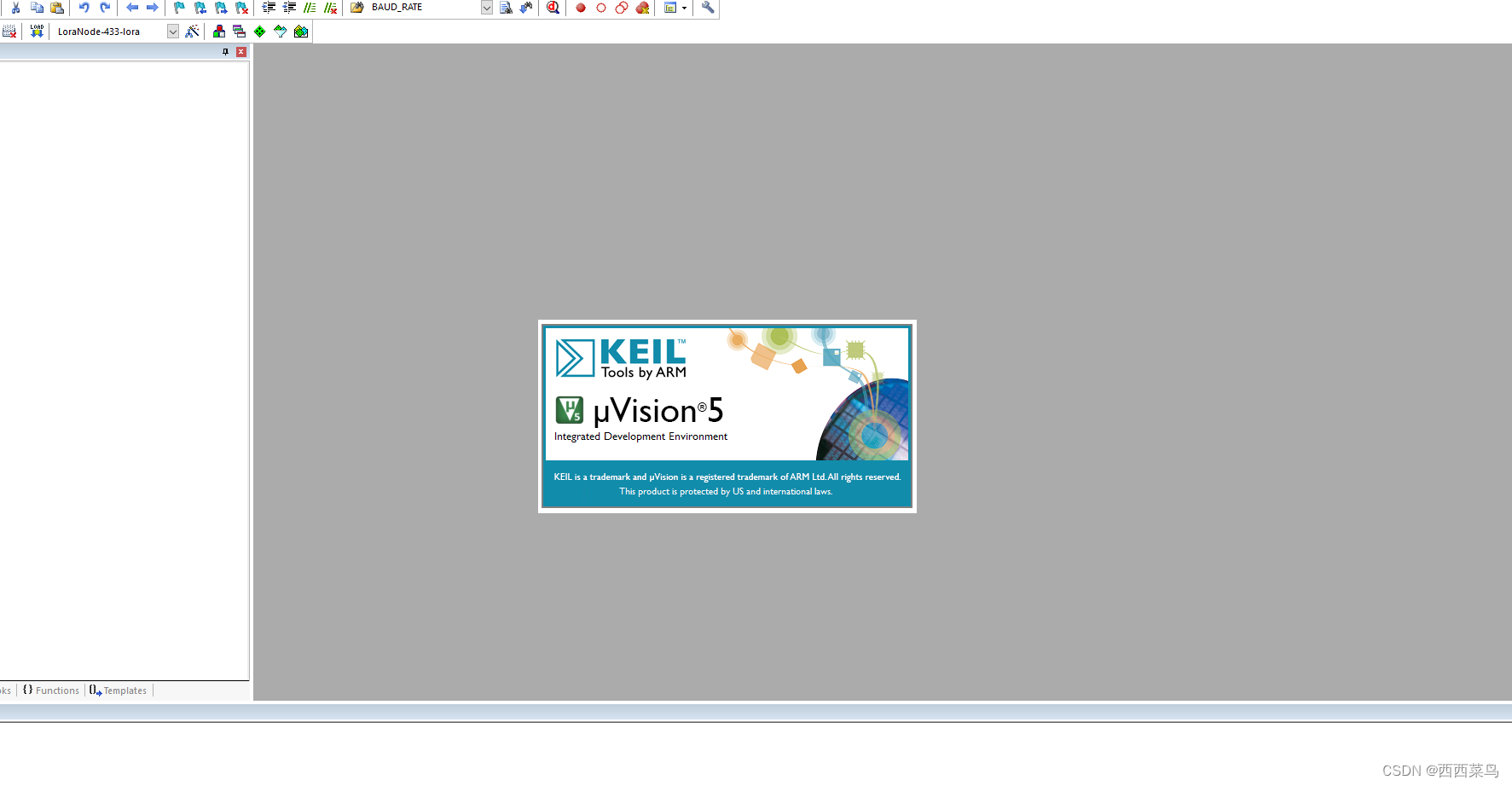The image size is (1512, 786).
Task: Comment out the selected lines
Action: pyautogui.click(x=310, y=8)
